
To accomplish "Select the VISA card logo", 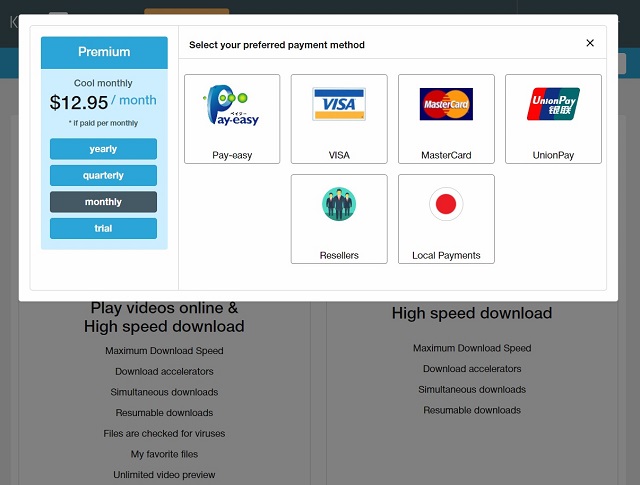I will pos(339,104).
